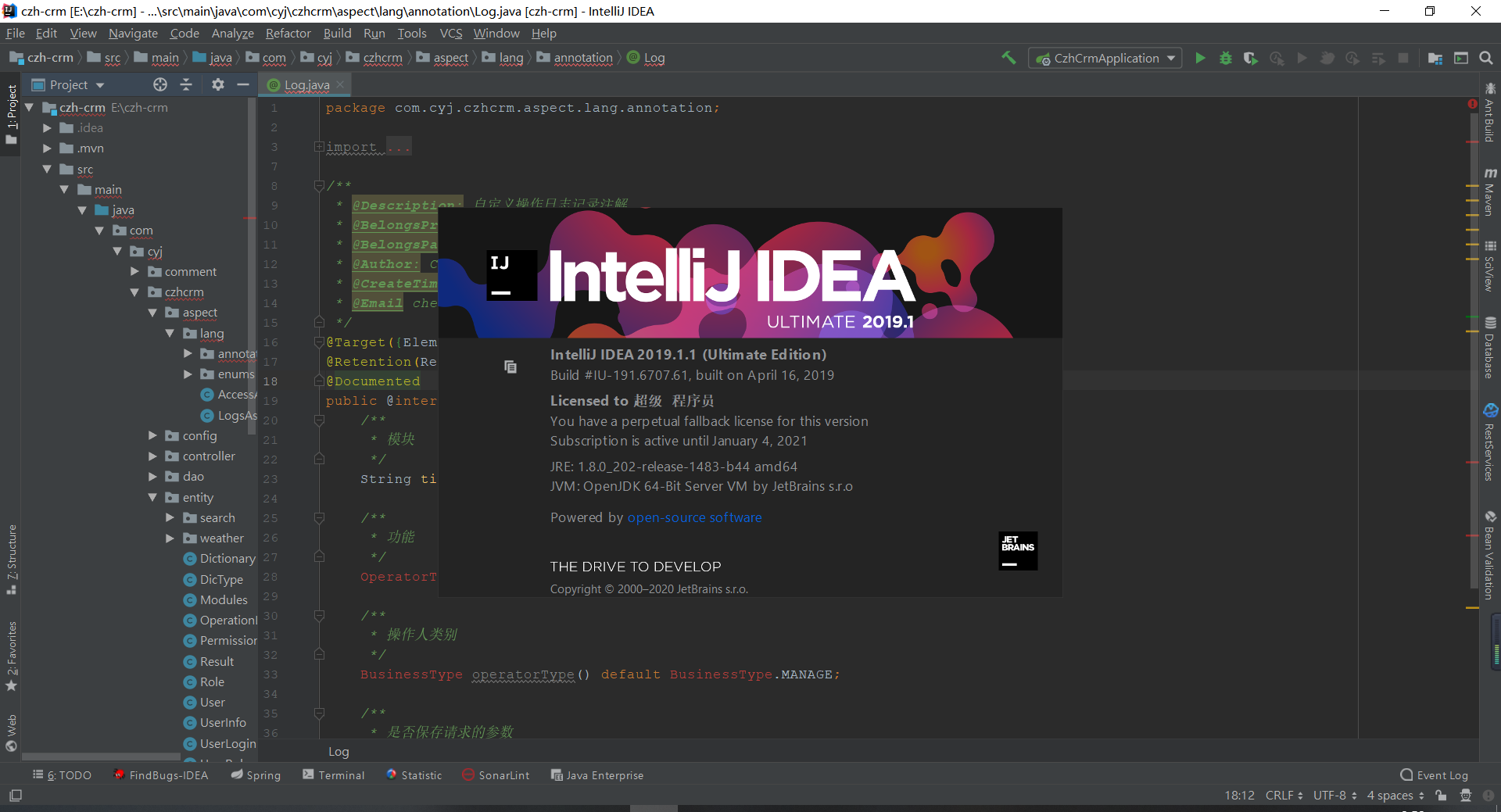
Task: Click Collapse All icon in Project panel
Action: [x=186, y=84]
